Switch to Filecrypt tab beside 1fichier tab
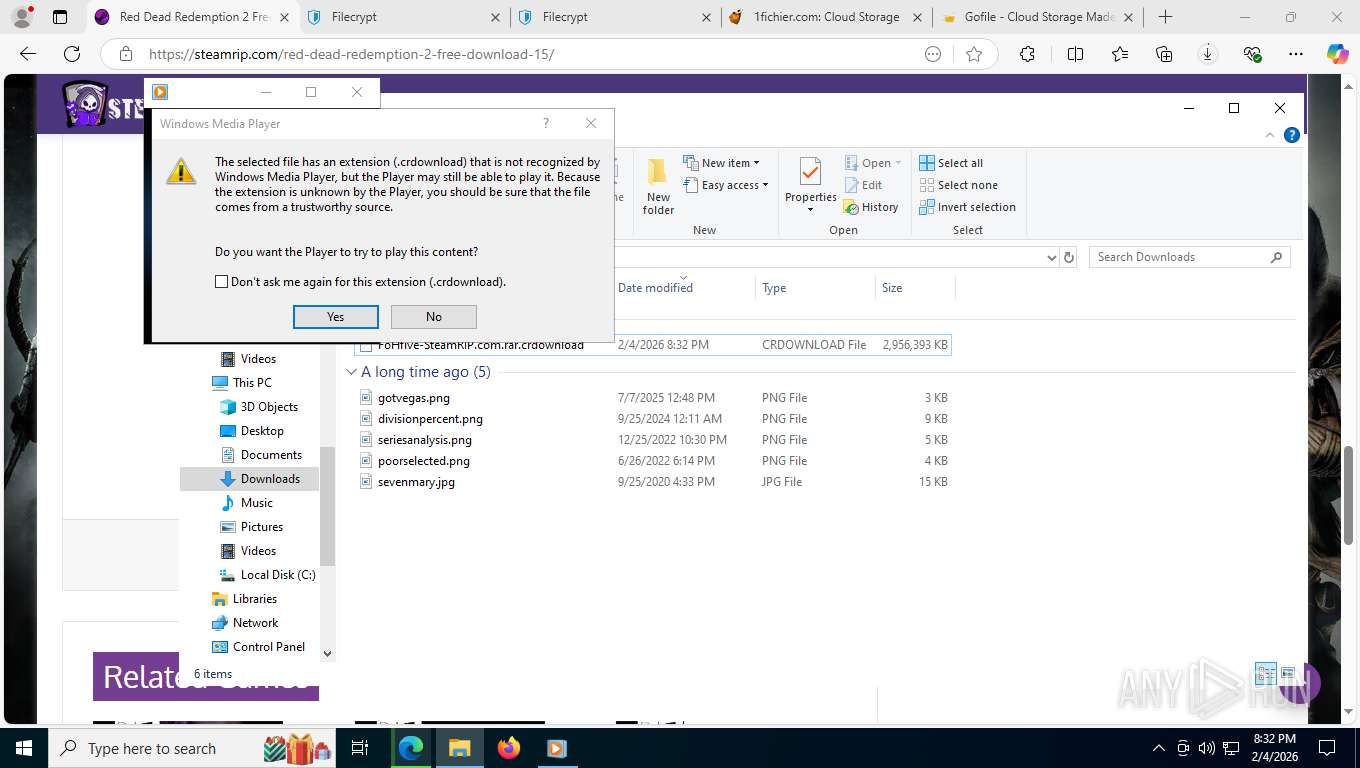Image resolution: width=1360 pixels, height=768 pixels. coord(614,17)
